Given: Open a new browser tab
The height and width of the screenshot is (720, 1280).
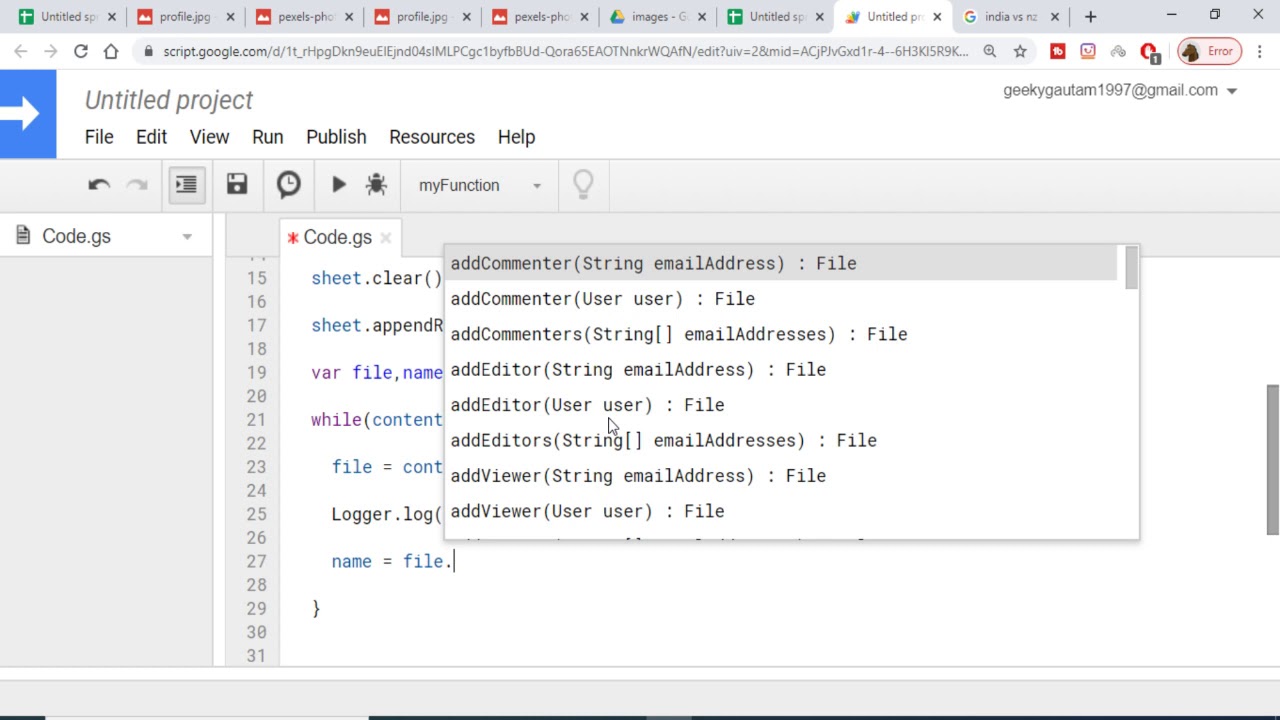Looking at the screenshot, I should 1090,17.
